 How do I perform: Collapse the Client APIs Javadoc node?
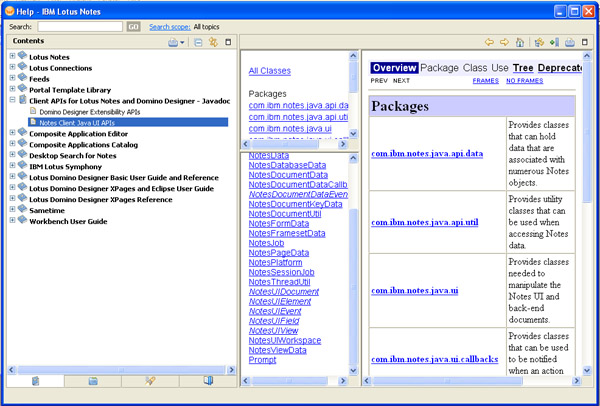[x=12, y=100]
